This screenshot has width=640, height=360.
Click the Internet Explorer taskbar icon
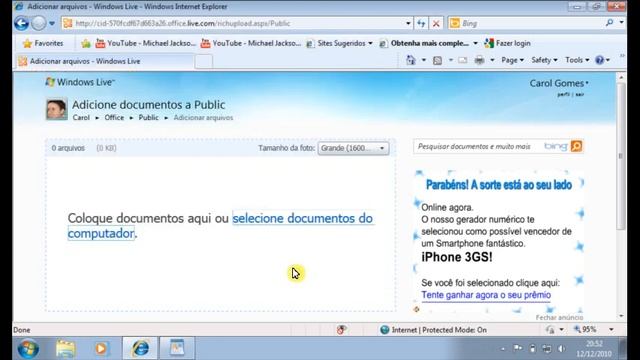click(140, 348)
